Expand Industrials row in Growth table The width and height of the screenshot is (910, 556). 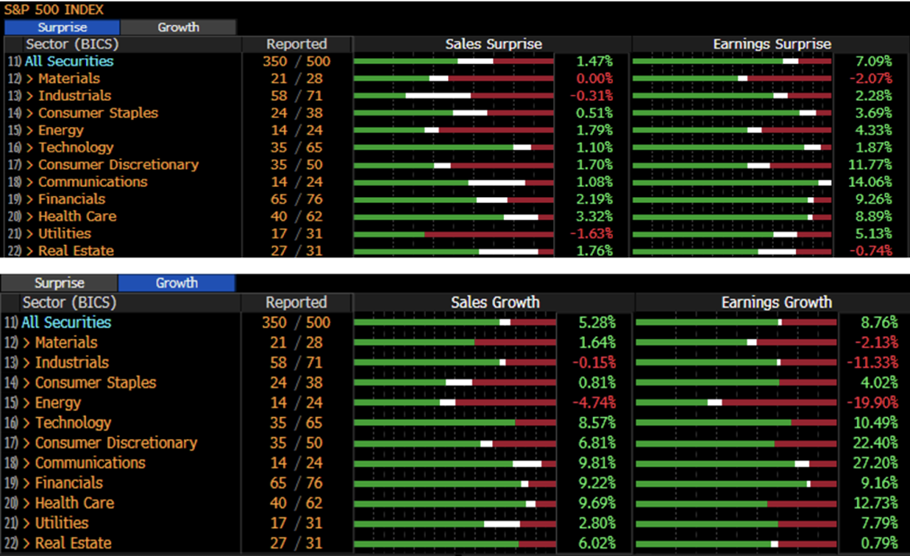(x=27, y=363)
